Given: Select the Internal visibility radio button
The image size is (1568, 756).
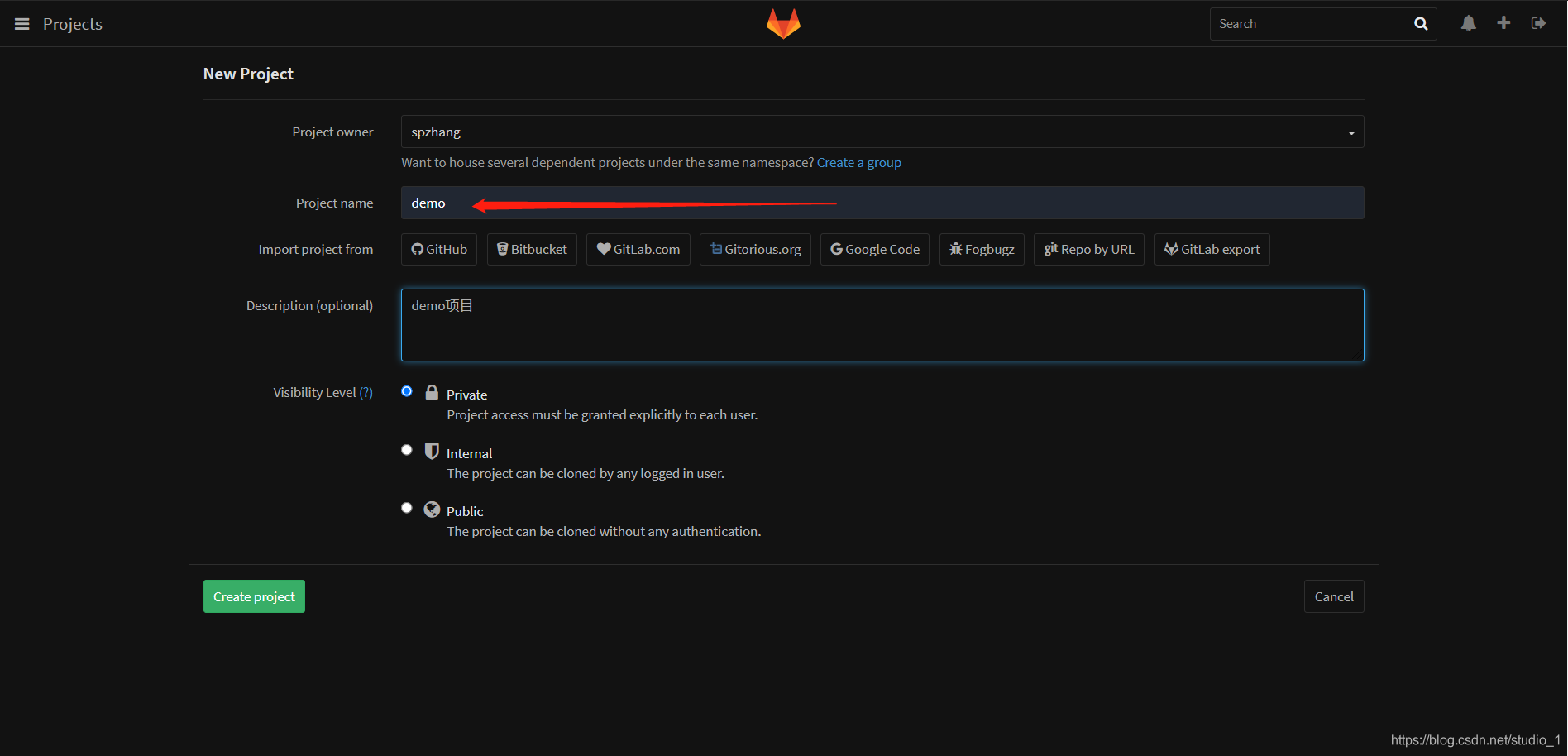Looking at the screenshot, I should pyautogui.click(x=407, y=450).
